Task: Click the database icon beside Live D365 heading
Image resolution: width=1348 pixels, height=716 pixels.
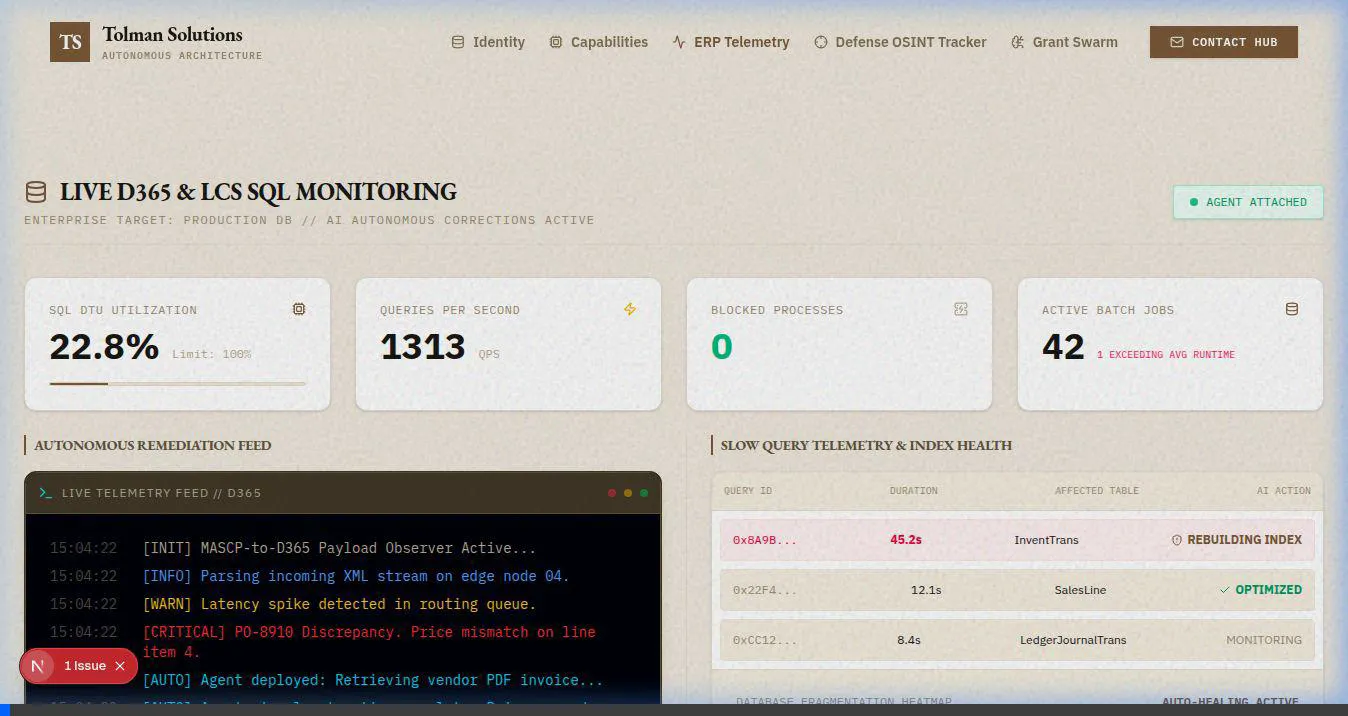Action: [x=36, y=192]
